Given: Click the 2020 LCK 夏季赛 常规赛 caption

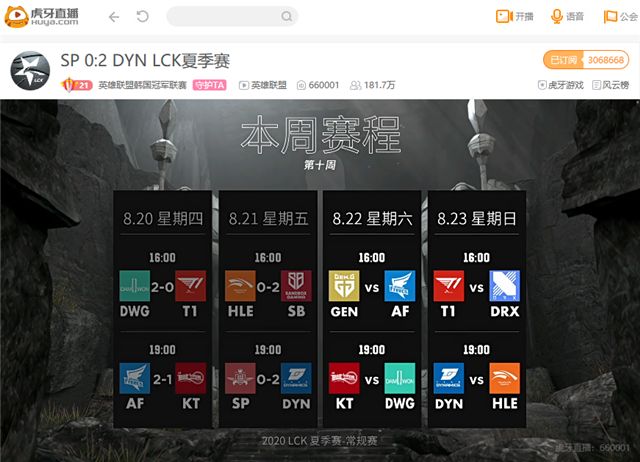Looking at the screenshot, I should click(320, 441).
